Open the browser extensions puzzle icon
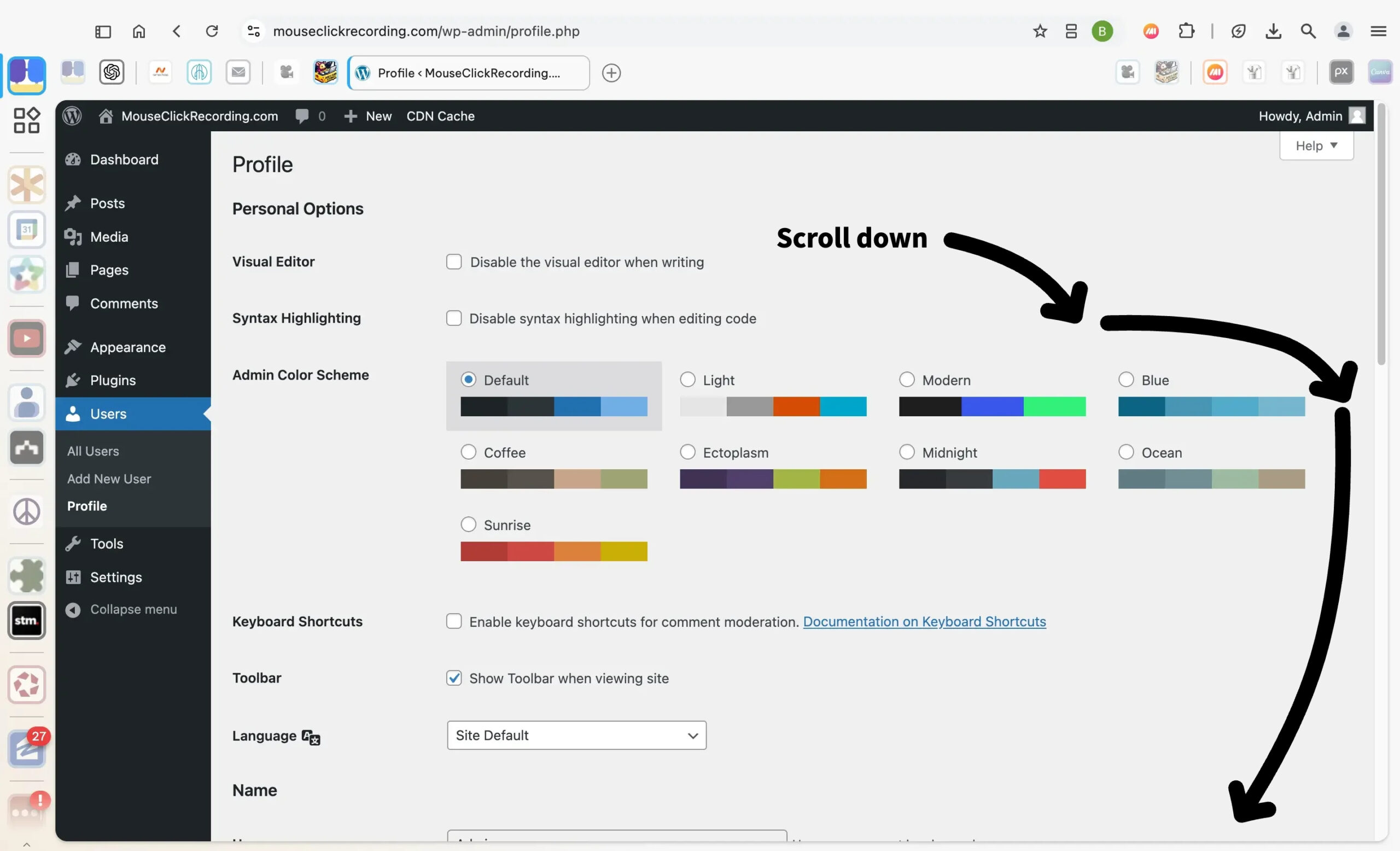This screenshot has width=1400, height=851. coord(1186,31)
